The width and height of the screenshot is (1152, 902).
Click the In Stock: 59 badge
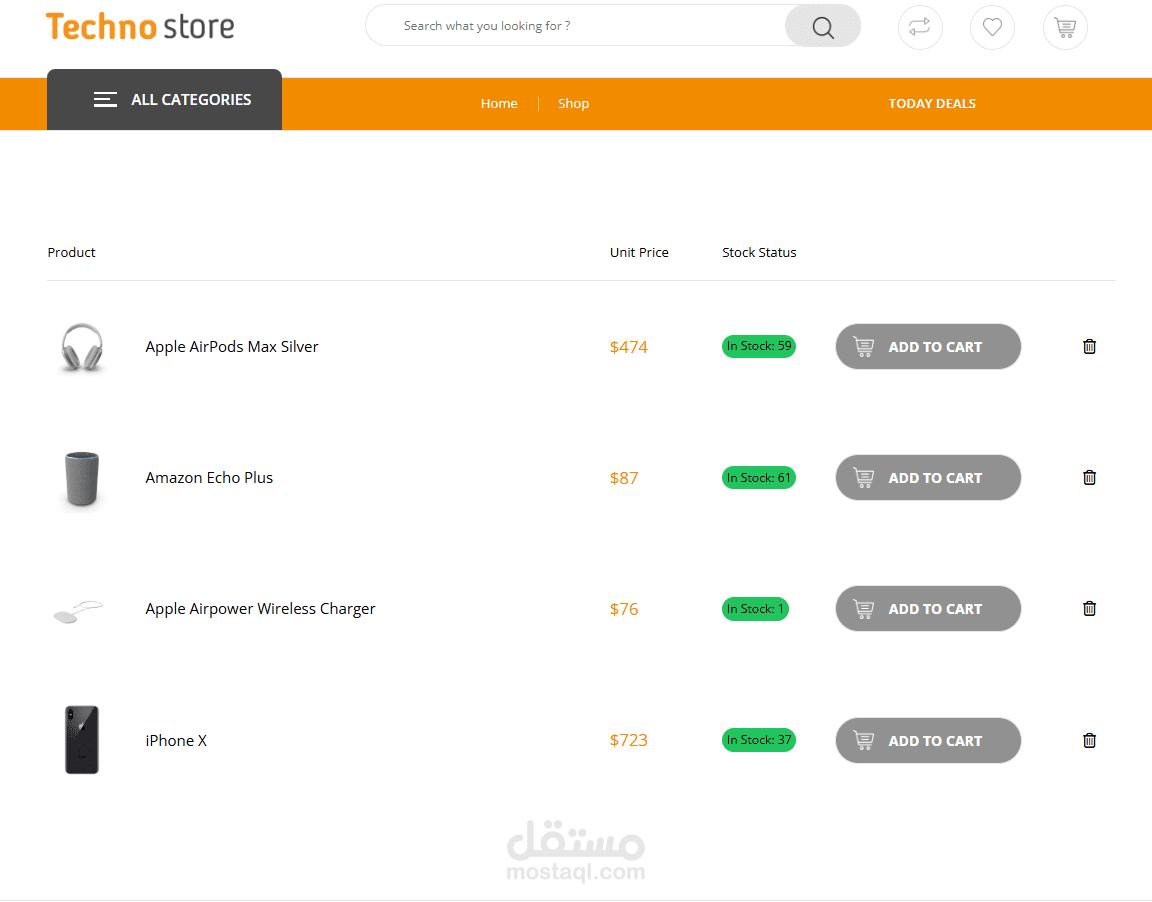(759, 346)
